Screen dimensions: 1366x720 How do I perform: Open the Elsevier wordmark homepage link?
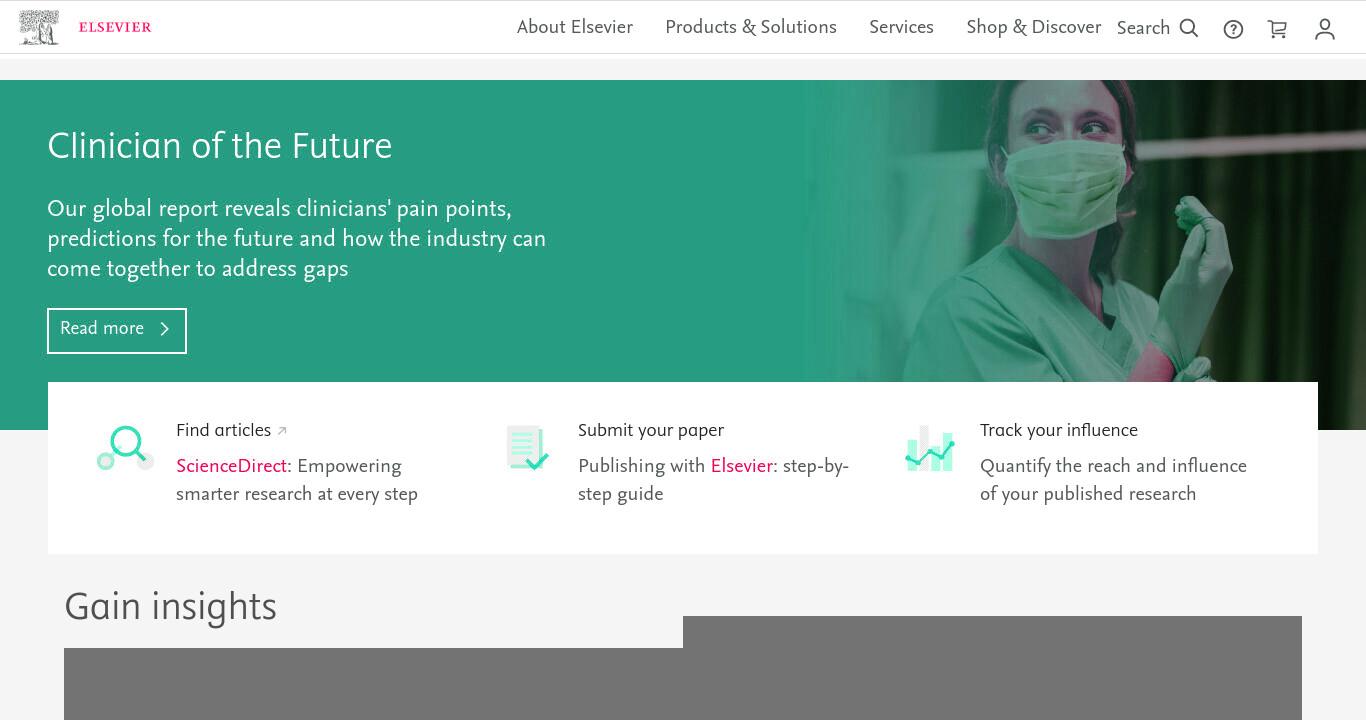tap(115, 27)
